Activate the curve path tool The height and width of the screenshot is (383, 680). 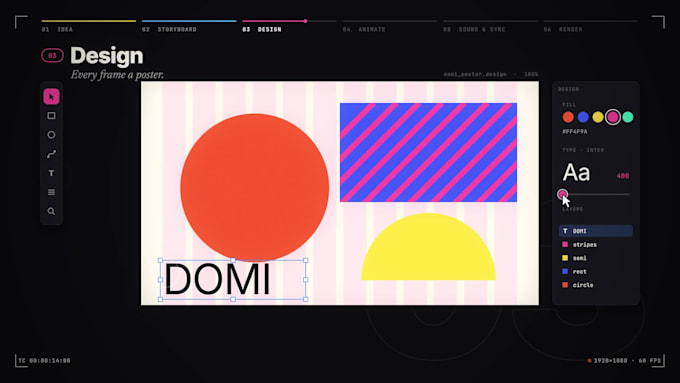[51, 154]
